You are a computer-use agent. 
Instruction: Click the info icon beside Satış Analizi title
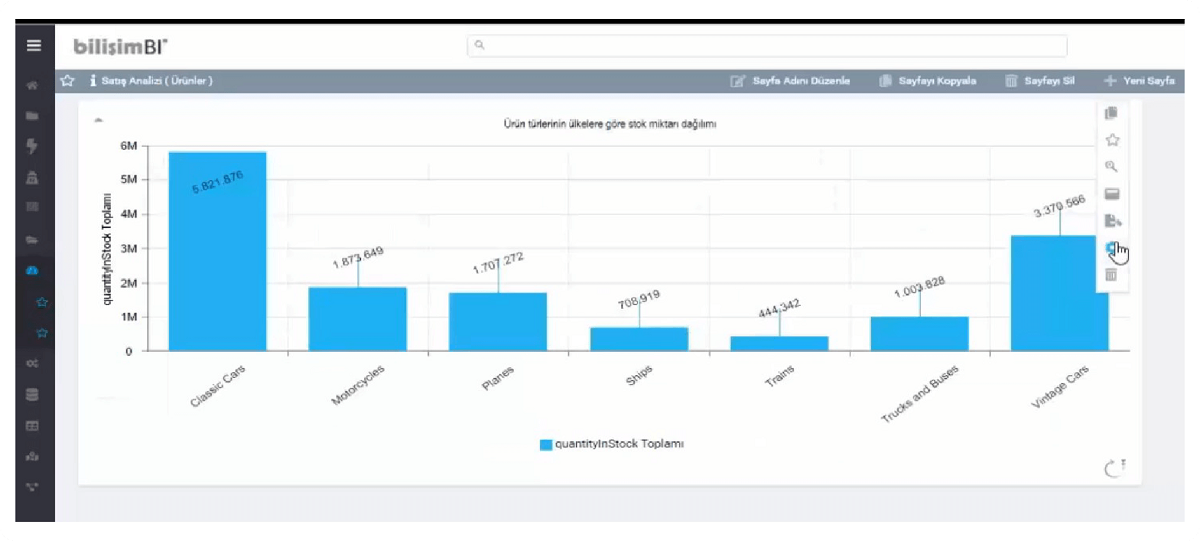tap(93, 81)
